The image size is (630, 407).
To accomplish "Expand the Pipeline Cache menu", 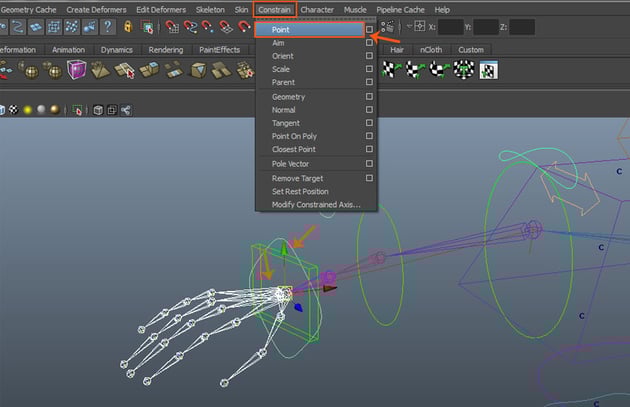I will [400, 9].
